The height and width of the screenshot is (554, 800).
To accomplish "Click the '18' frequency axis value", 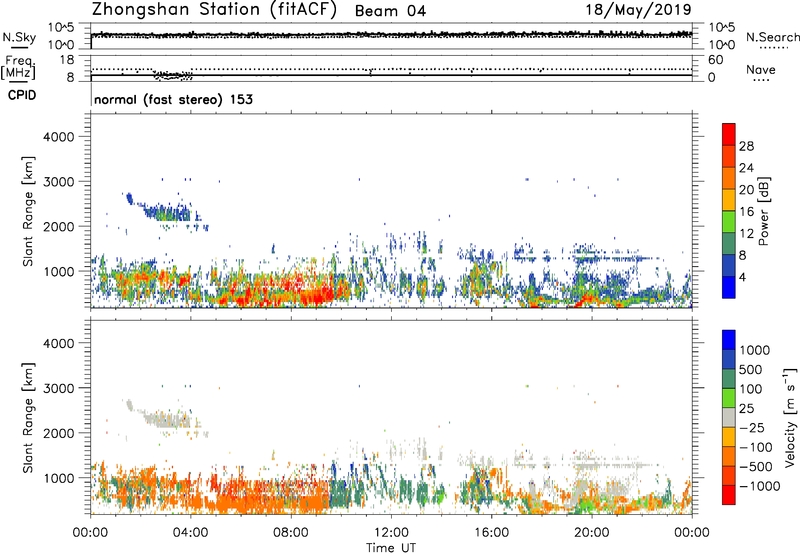I will (67, 59).
